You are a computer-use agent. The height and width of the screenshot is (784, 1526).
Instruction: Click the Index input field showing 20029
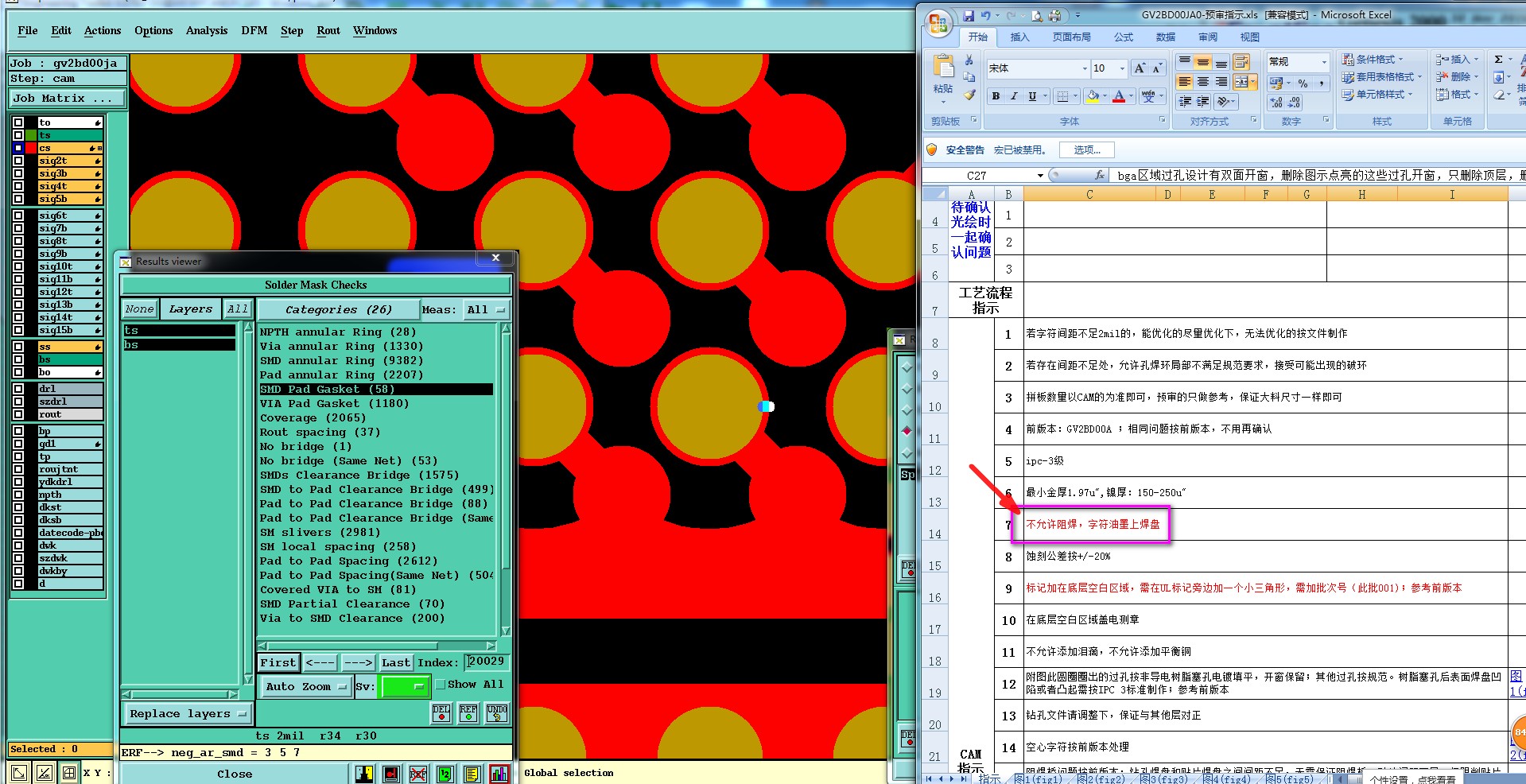tap(487, 662)
